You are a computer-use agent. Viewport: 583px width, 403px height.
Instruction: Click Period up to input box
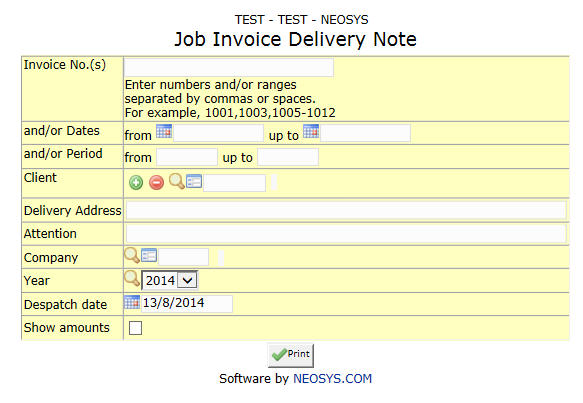click(288, 157)
